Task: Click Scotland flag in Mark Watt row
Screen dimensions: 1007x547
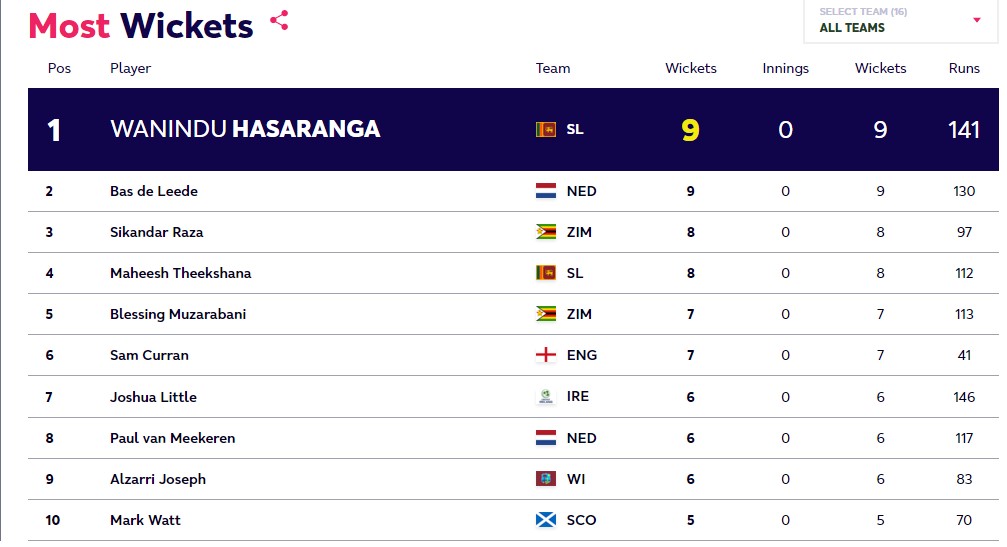Action: click(x=546, y=520)
